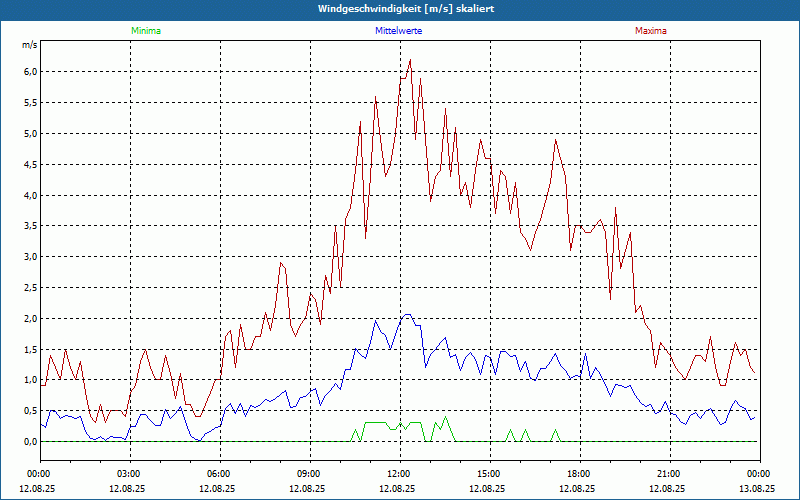Click the 3,0 y-axis value label

point(30,257)
